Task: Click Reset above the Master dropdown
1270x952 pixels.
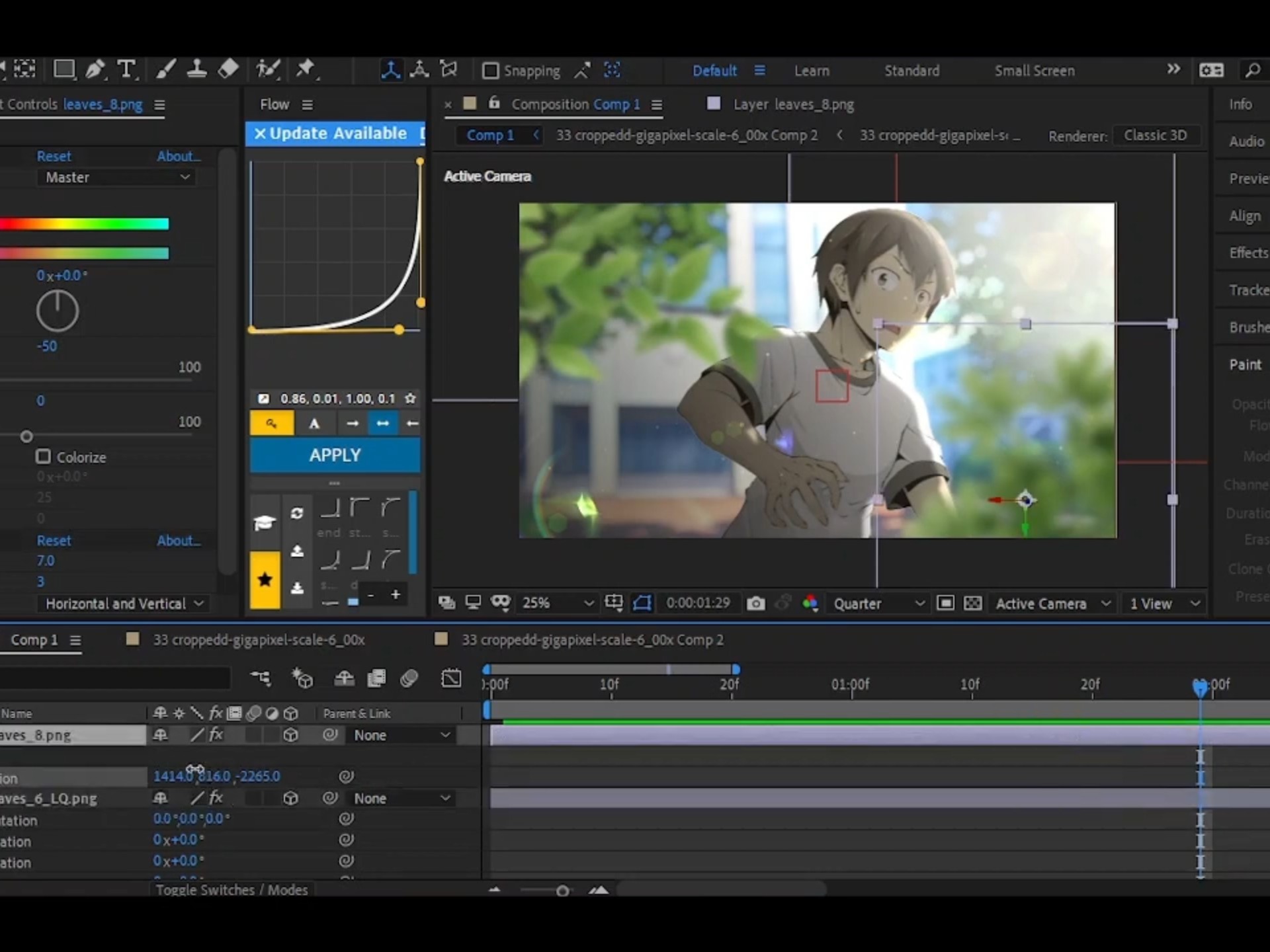Action: (54, 157)
